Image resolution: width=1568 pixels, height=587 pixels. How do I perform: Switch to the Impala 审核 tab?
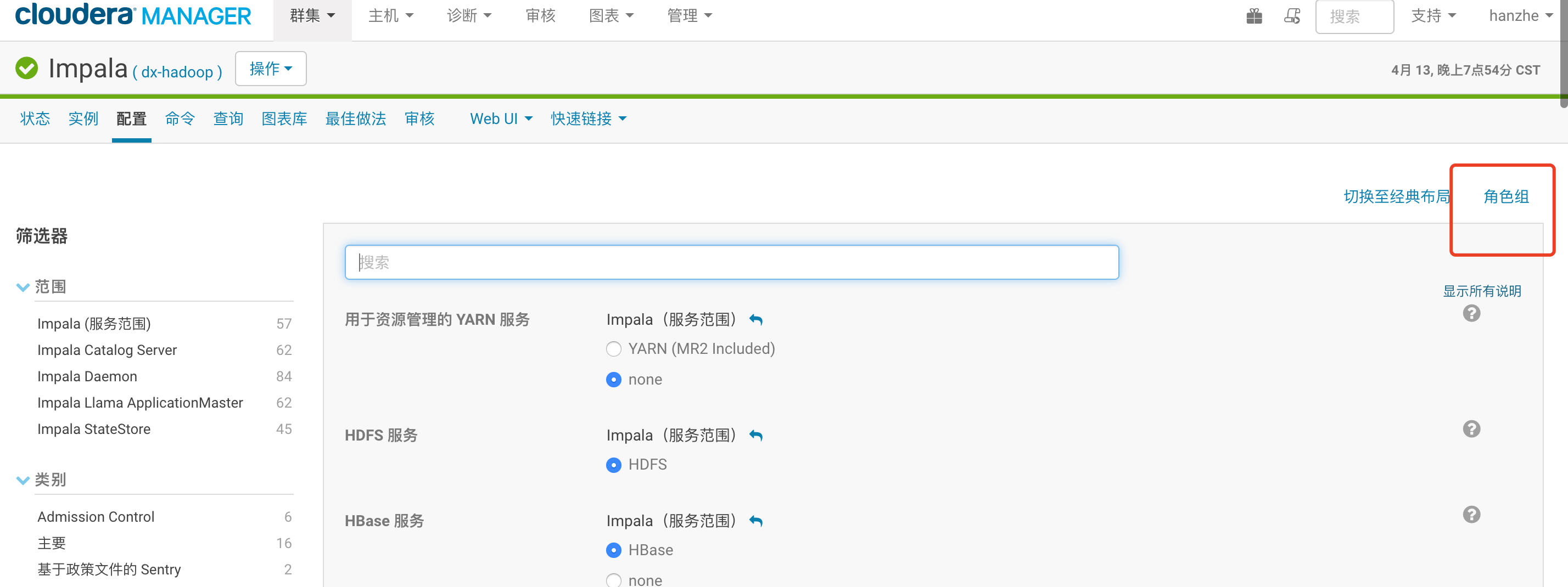click(x=419, y=118)
